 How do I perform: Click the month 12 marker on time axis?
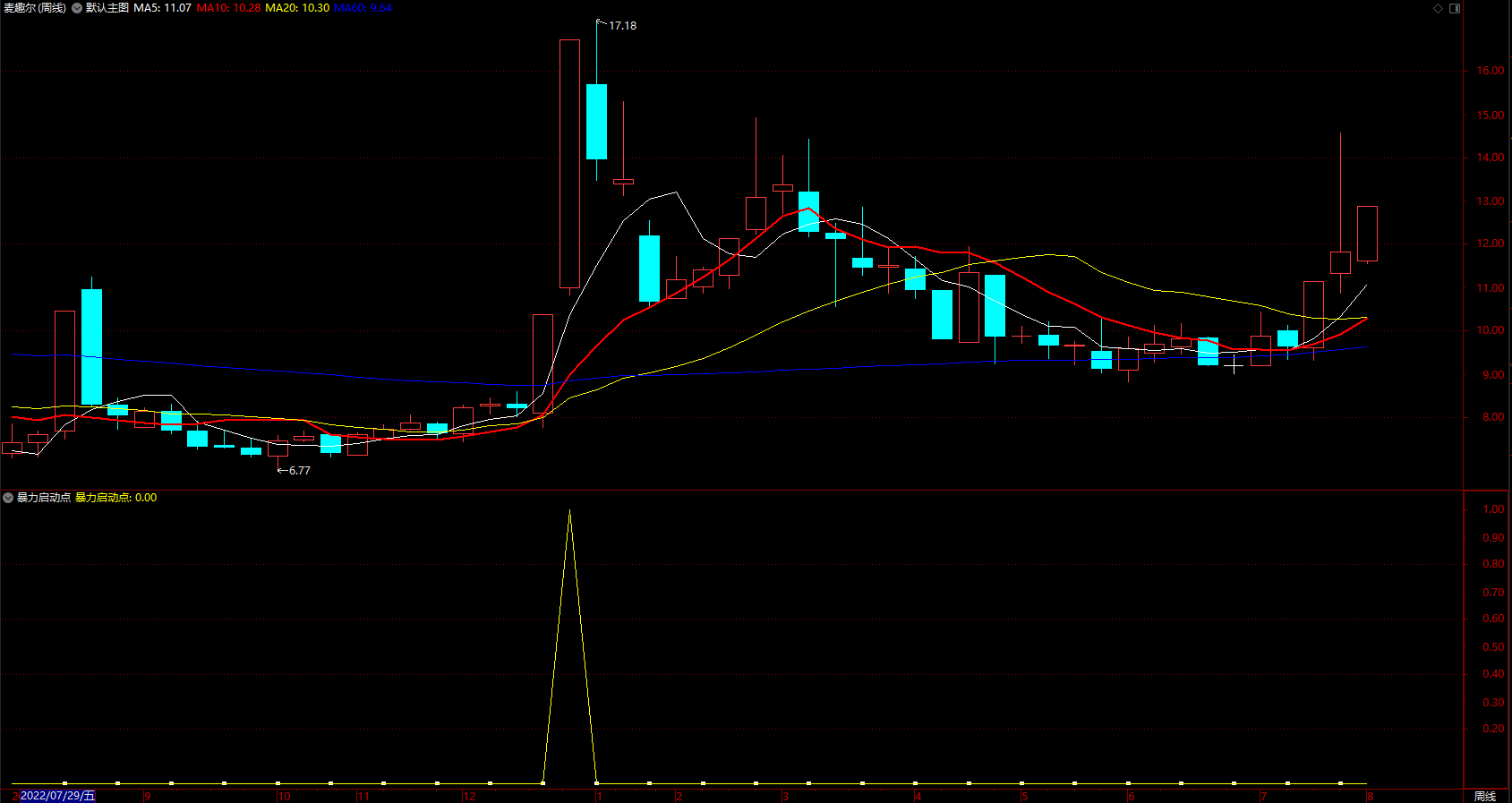point(470,797)
